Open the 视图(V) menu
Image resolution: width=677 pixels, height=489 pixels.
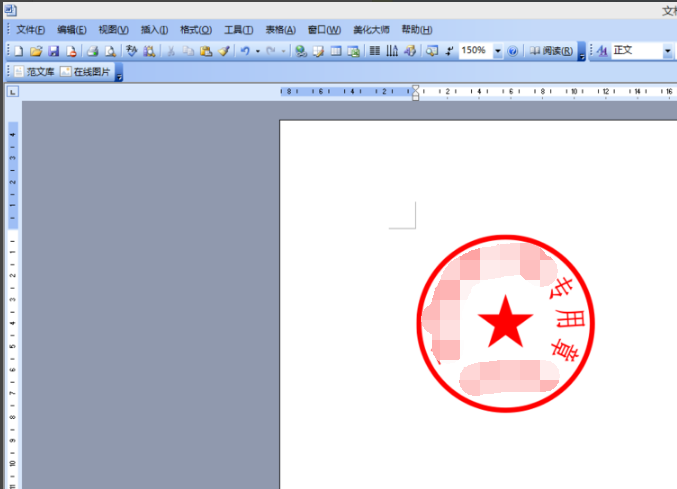click(114, 30)
